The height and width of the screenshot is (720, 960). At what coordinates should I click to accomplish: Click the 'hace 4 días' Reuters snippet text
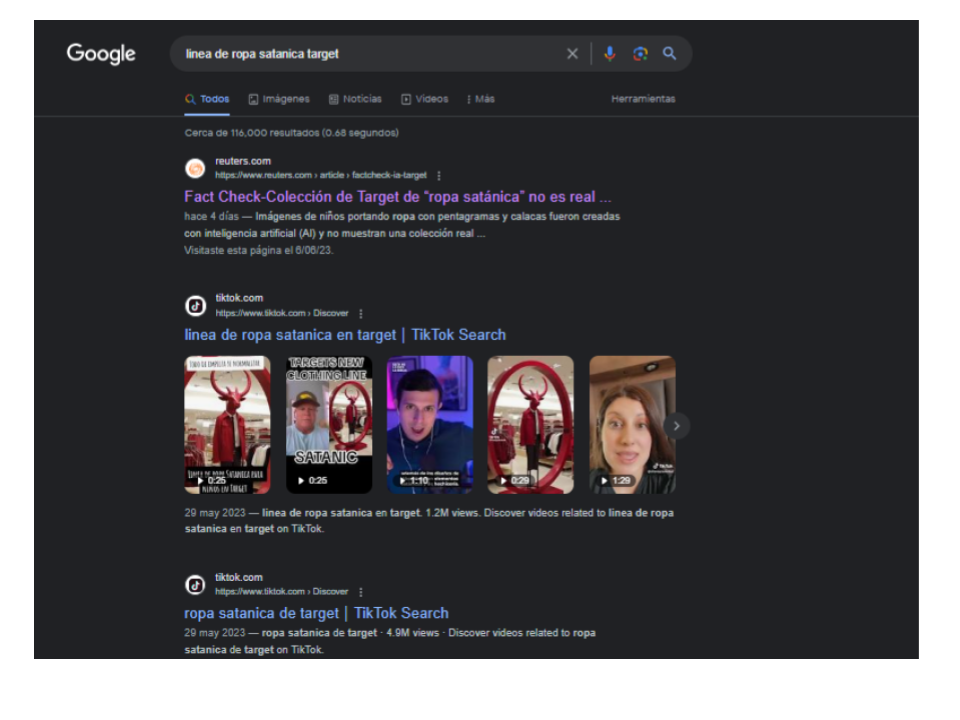click(402, 225)
